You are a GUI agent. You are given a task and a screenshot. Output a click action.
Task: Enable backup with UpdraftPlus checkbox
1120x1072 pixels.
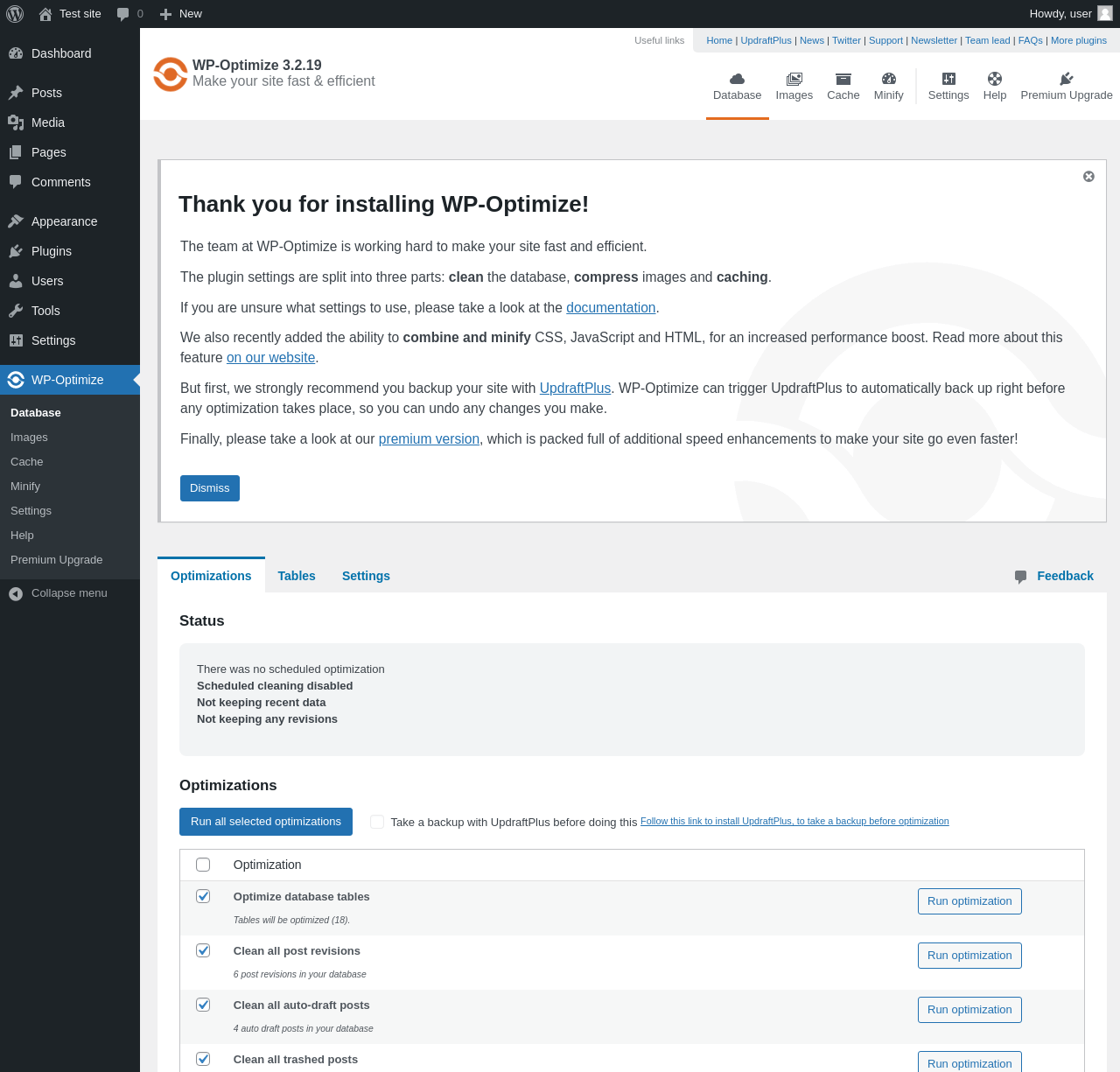click(x=377, y=822)
